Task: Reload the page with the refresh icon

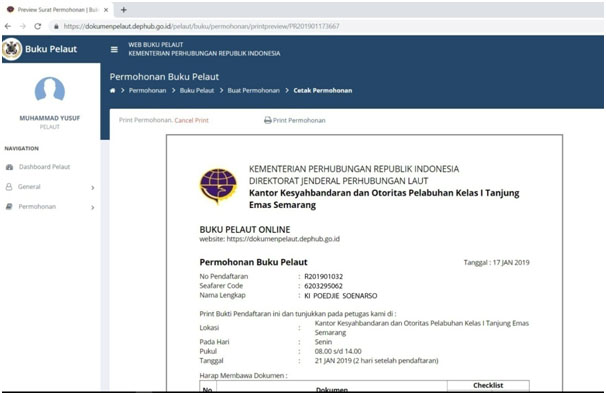Action: click(37, 26)
